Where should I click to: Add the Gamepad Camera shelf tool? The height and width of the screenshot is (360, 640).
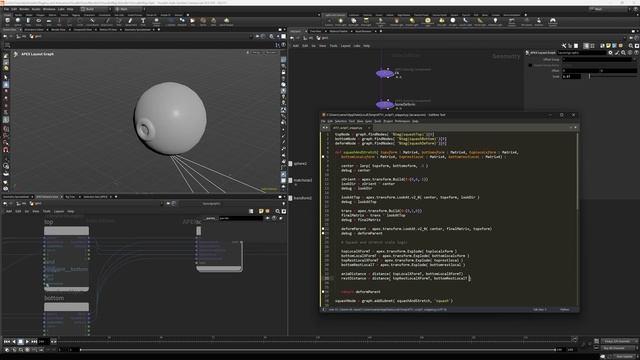click(x=553, y=21)
